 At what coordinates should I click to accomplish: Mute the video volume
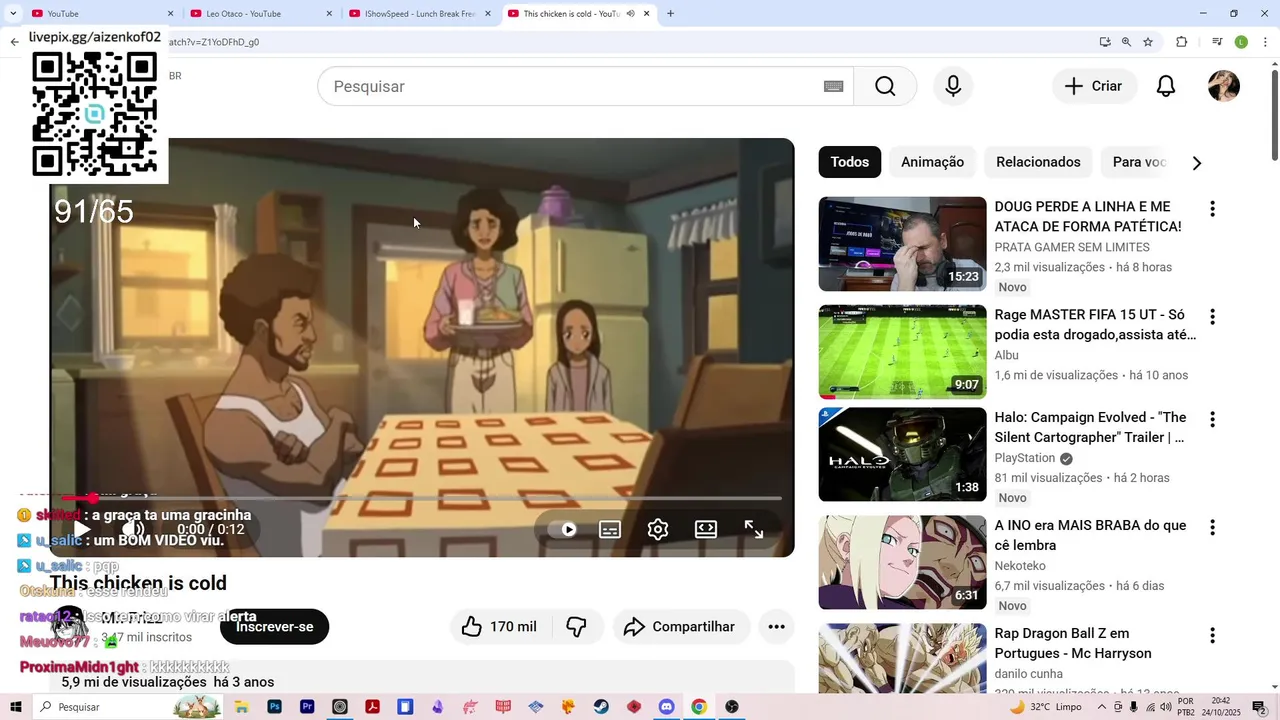(133, 530)
